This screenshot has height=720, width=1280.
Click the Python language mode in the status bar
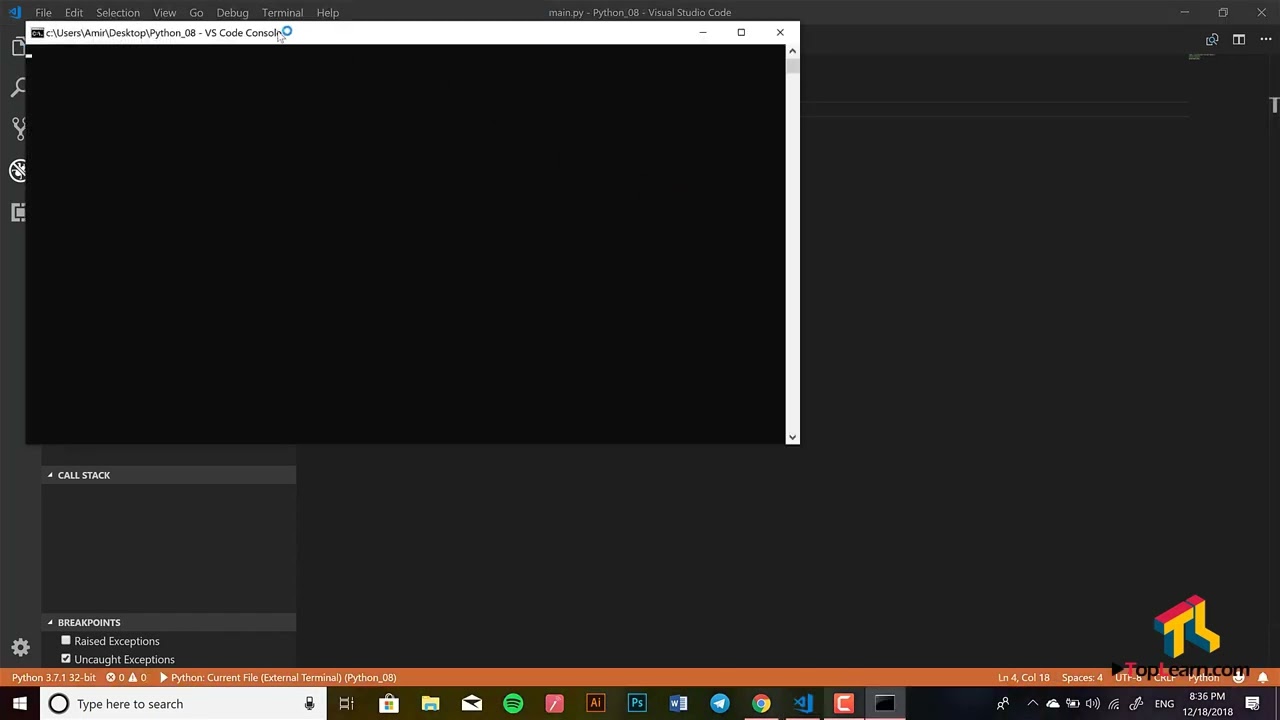[x=1203, y=678]
